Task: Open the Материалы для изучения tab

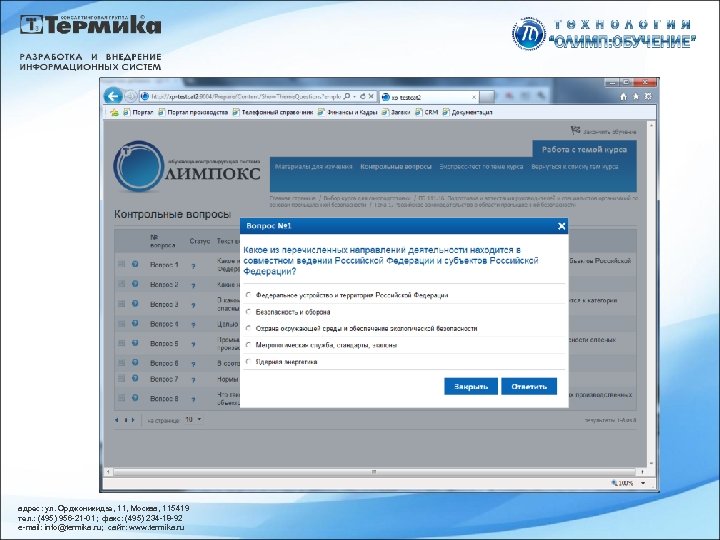Action: [x=314, y=167]
